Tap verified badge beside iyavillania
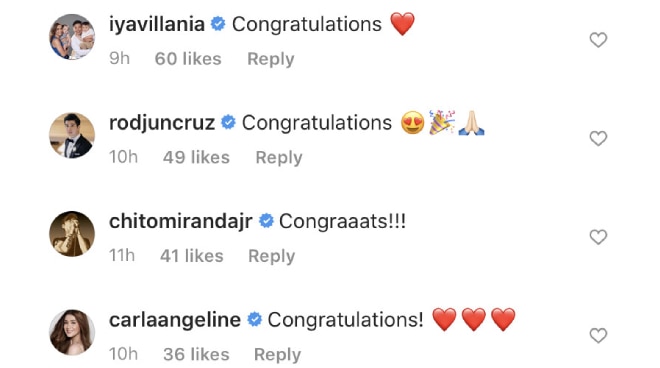Image resolution: width=660 pixels, height=368 pixels. (x=218, y=24)
